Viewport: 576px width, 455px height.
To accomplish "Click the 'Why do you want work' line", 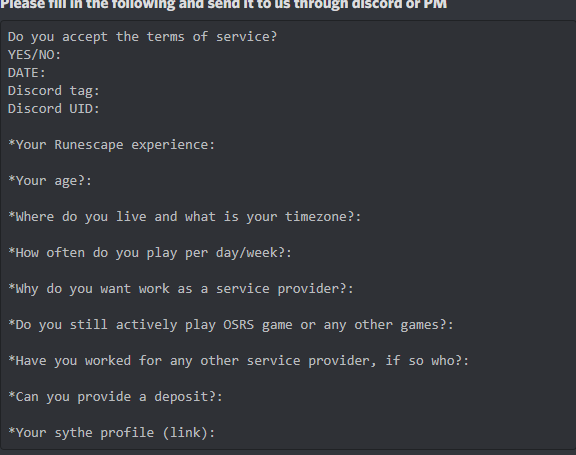I will coord(181,289).
